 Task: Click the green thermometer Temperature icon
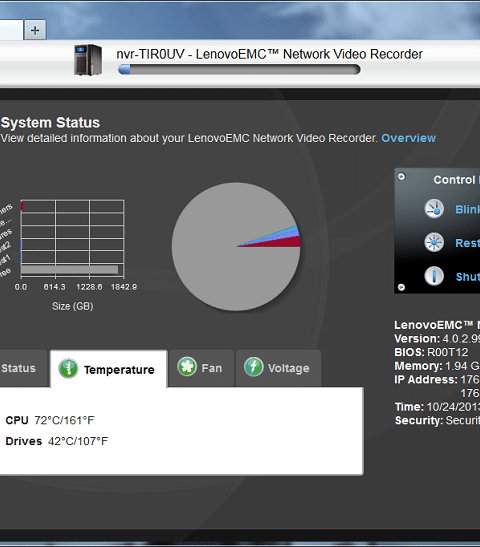tap(68, 368)
